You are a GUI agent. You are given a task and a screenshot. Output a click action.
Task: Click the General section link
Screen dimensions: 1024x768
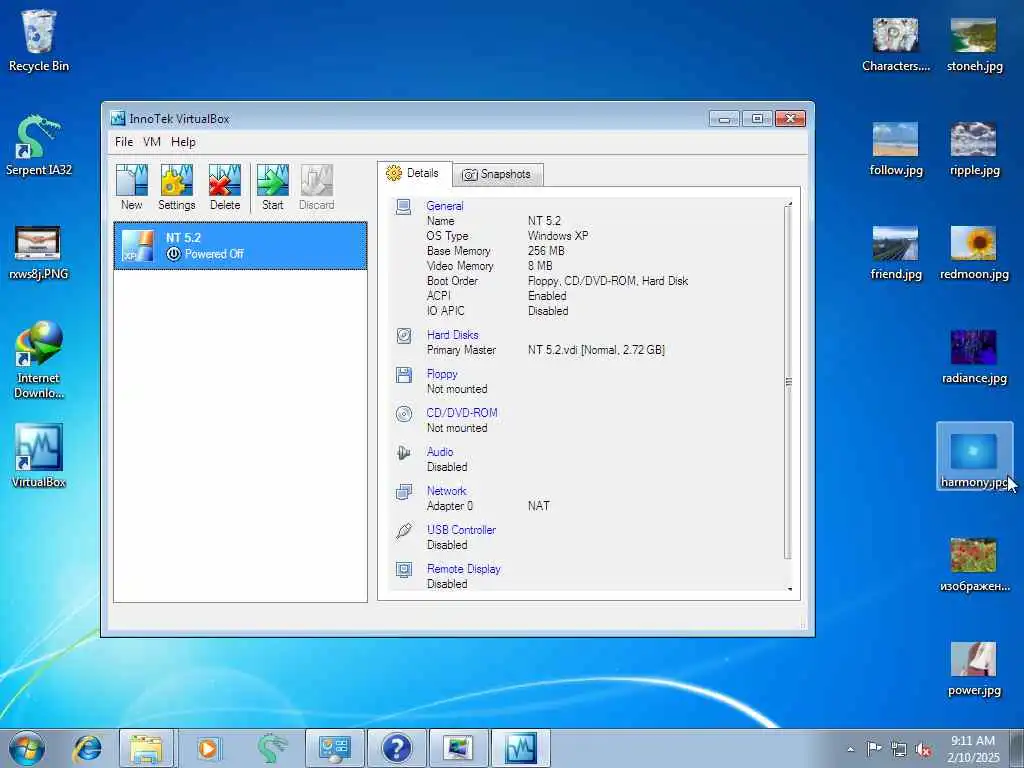[445, 206]
